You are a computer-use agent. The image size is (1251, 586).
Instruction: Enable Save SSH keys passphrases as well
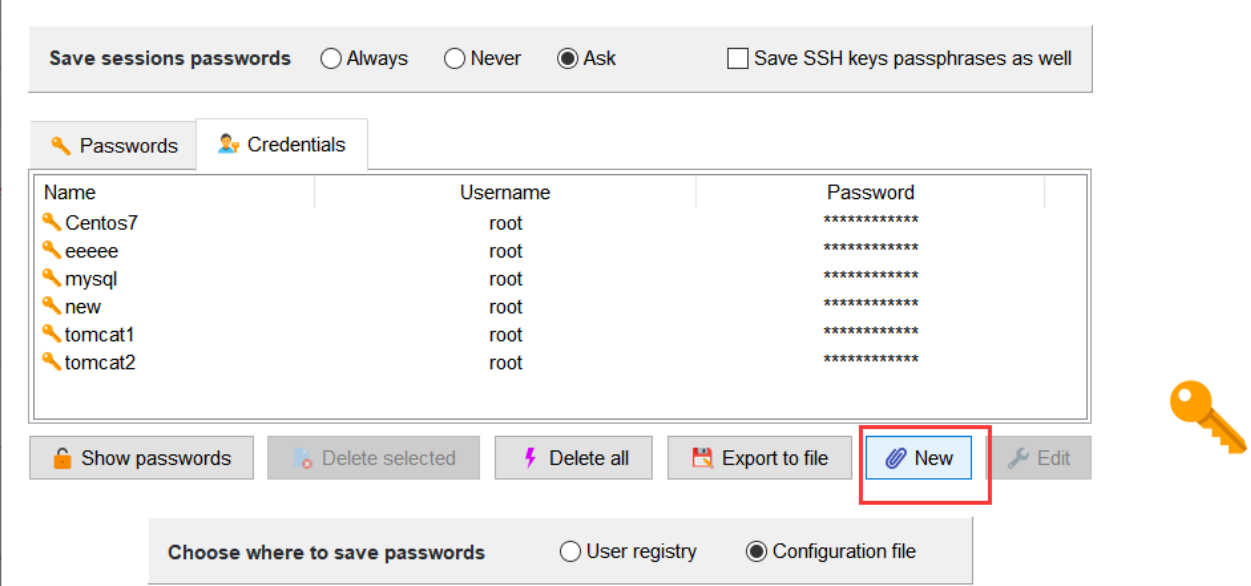click(x=738, y=59)
